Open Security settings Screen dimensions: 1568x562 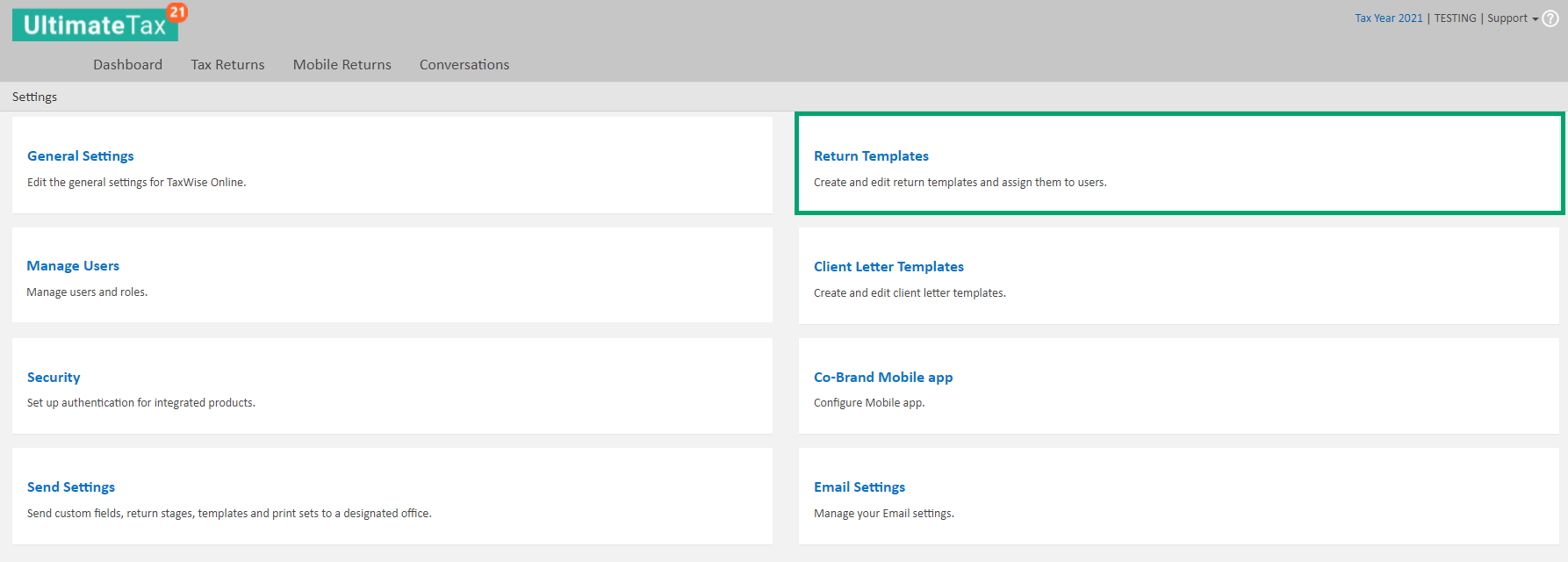point(54,377)
